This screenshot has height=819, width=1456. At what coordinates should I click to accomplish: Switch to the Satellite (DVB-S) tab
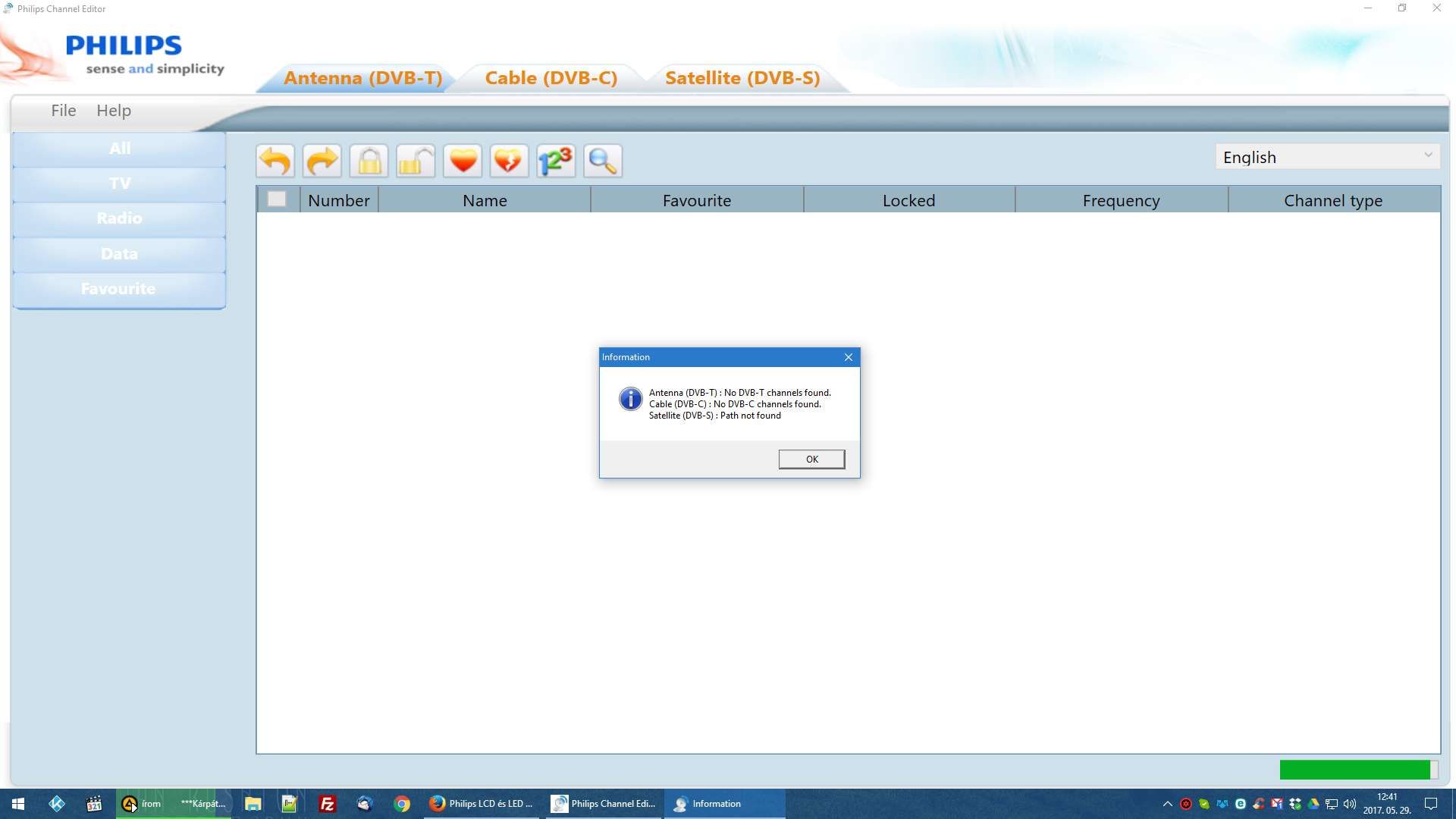coord(742,78)
